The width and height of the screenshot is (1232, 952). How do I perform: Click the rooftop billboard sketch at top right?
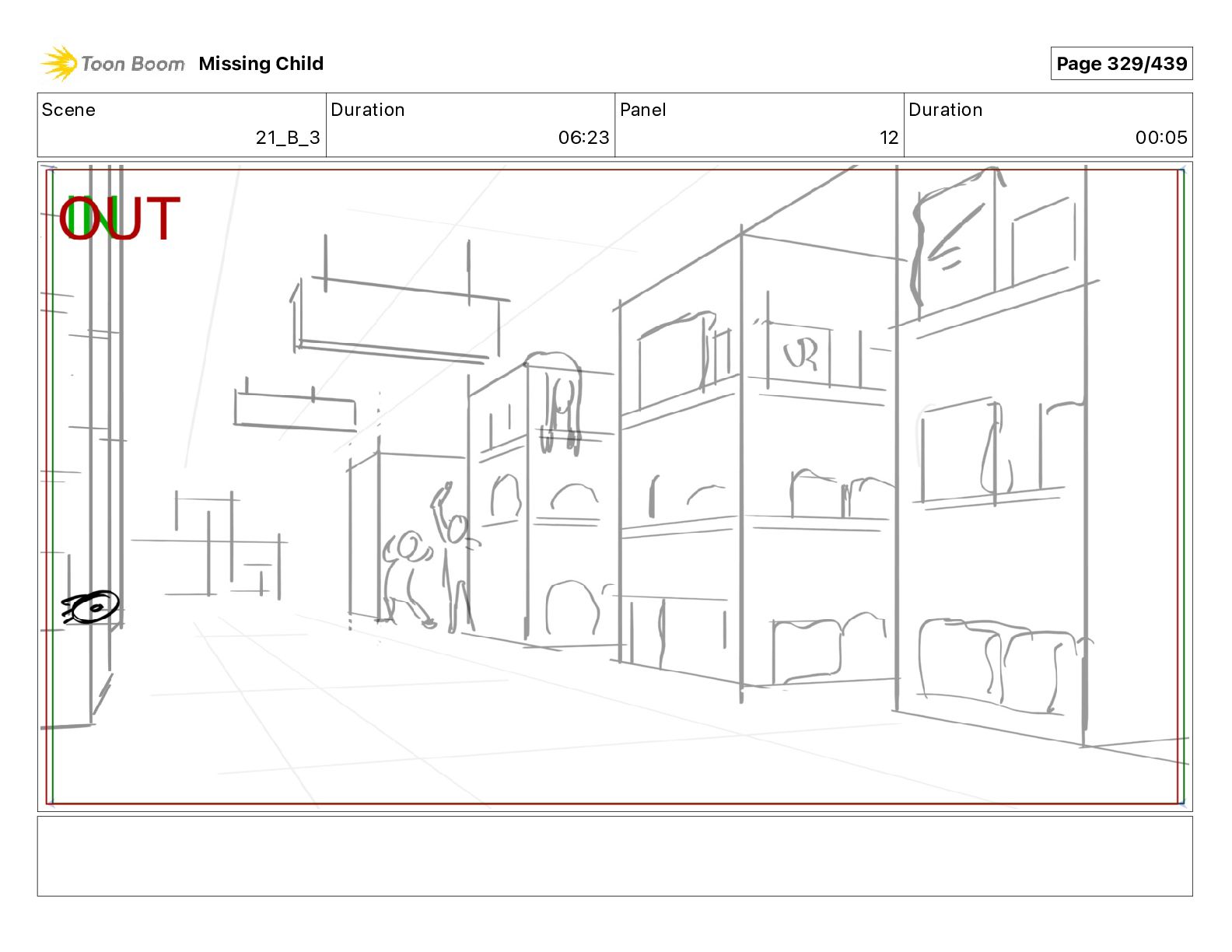pyautogui.click(x=955, y=241)
